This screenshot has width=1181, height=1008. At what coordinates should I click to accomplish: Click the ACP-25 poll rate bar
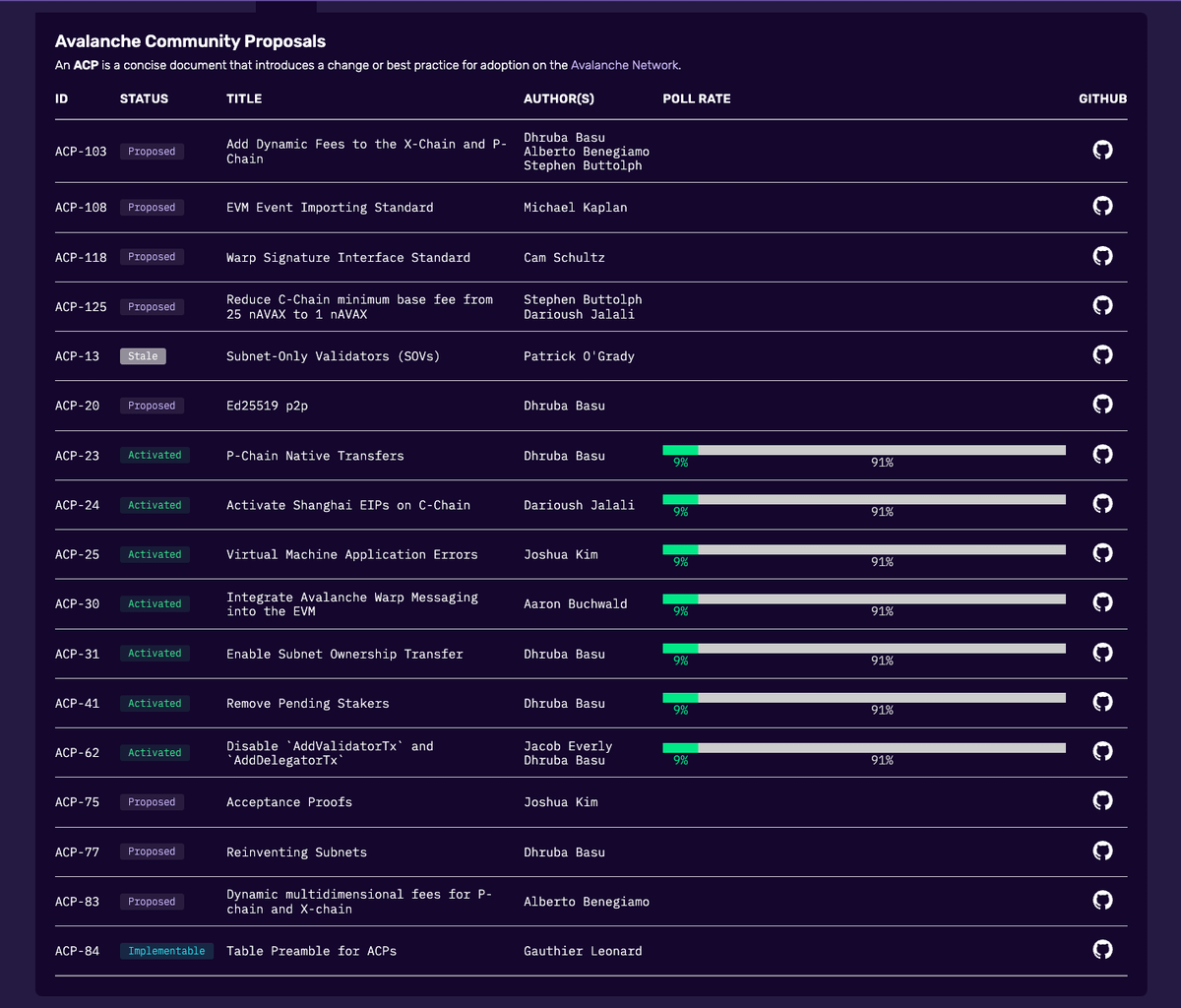tap(864, 549)
